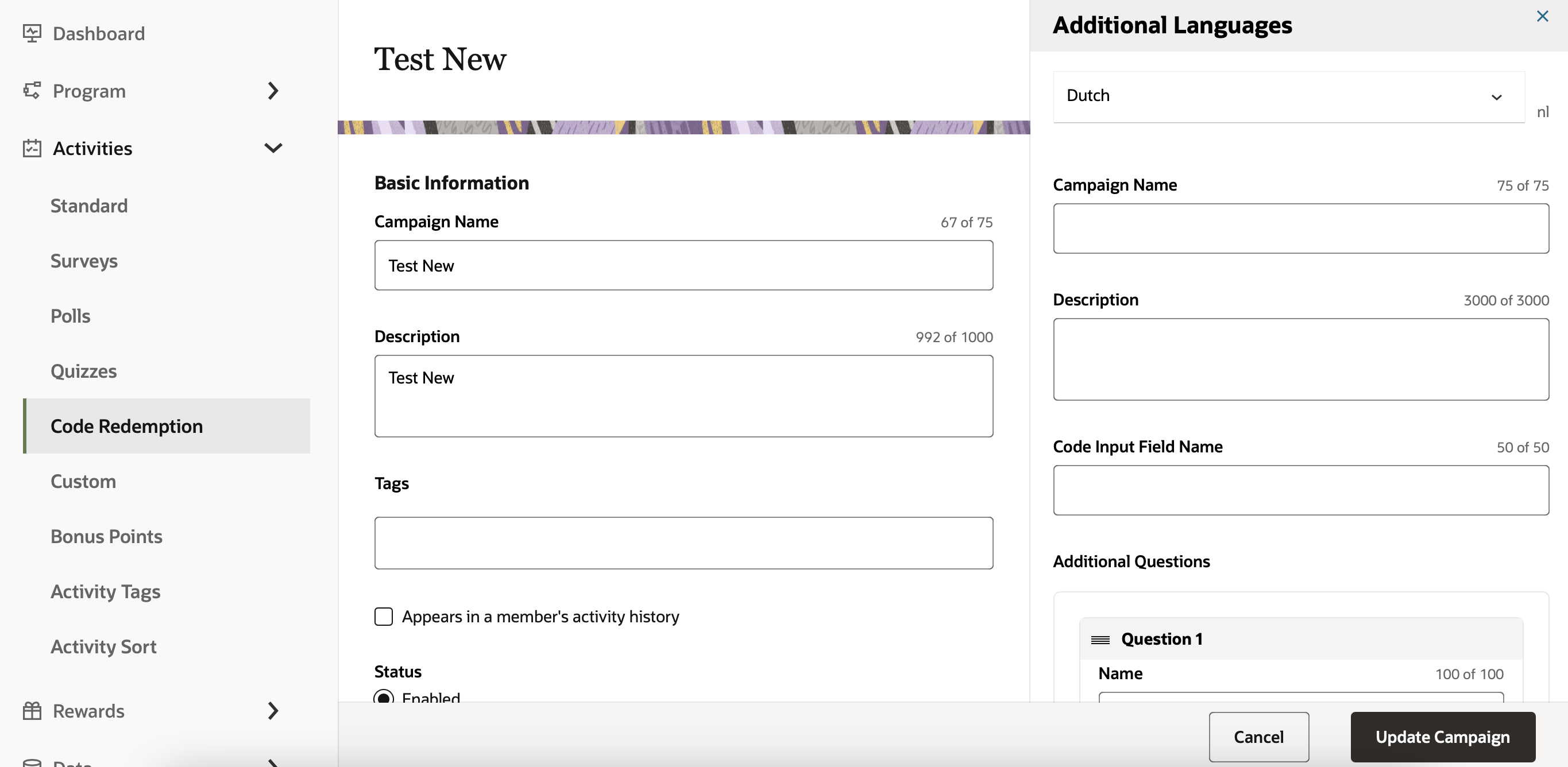Click the Dutch Campaign Name translation field

[1300, 228]
